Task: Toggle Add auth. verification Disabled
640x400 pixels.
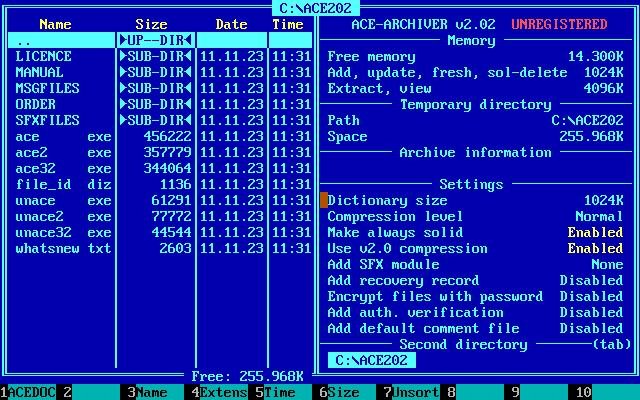Action: 476,312
